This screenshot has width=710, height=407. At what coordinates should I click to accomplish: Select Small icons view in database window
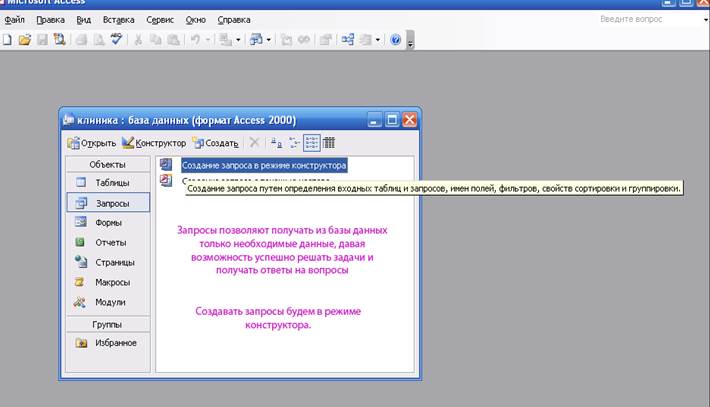294,143
